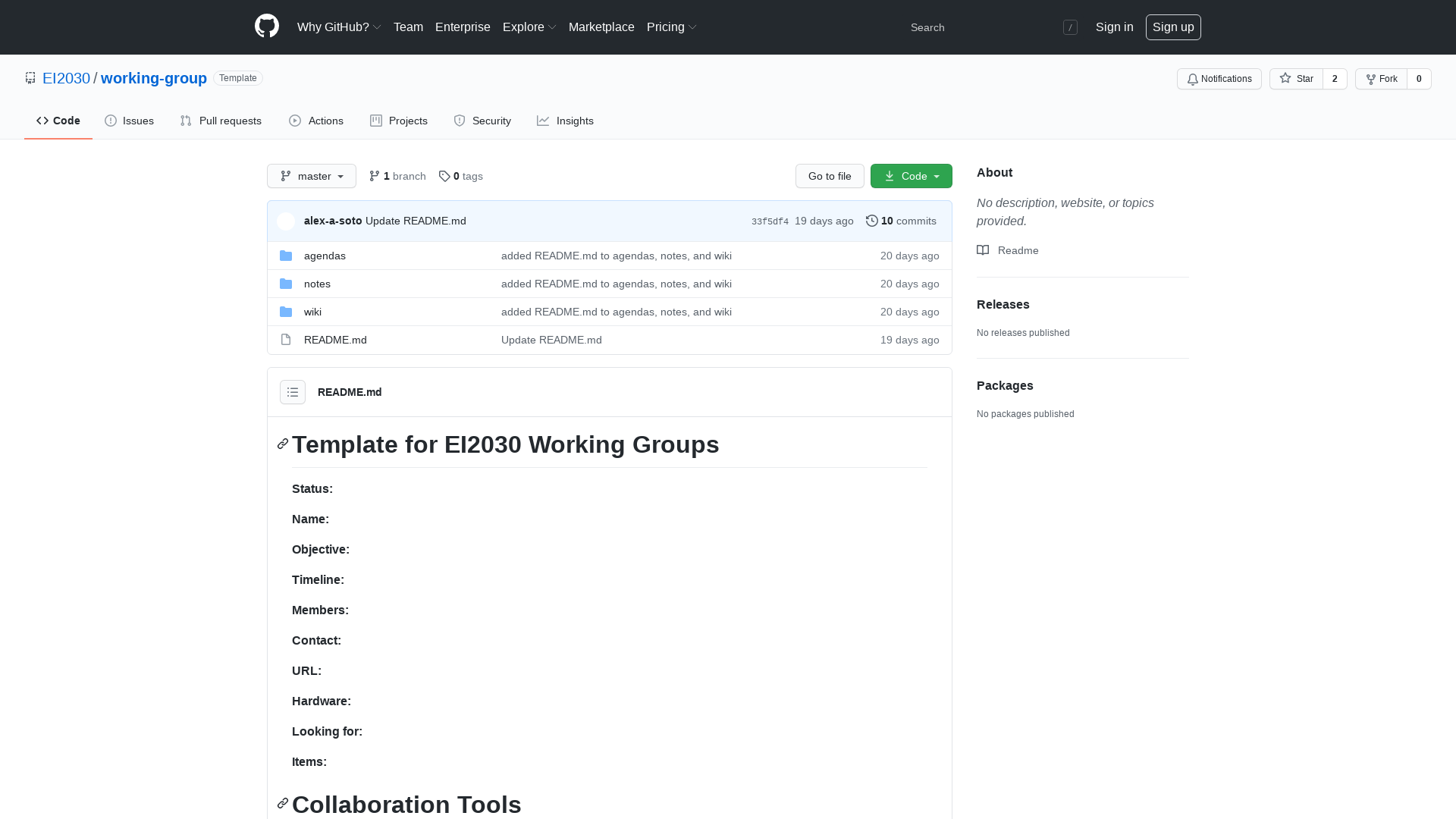Click the Sign up button

[1172, 27]
